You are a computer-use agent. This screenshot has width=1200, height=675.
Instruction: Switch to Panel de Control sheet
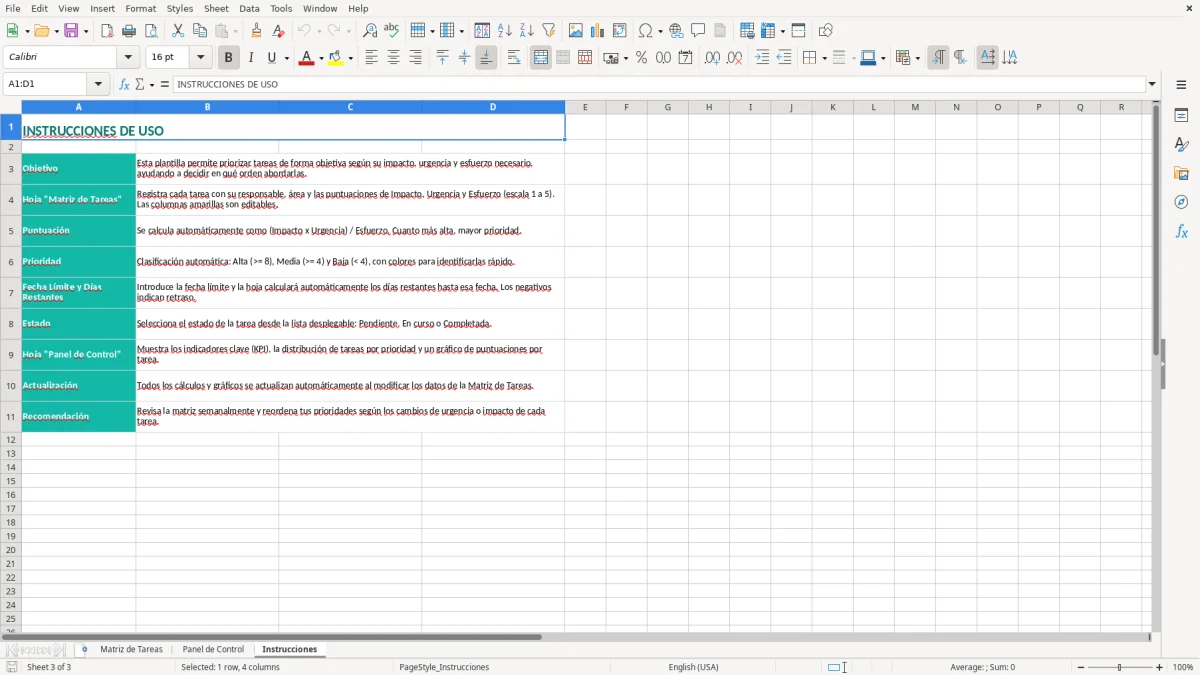213,650
